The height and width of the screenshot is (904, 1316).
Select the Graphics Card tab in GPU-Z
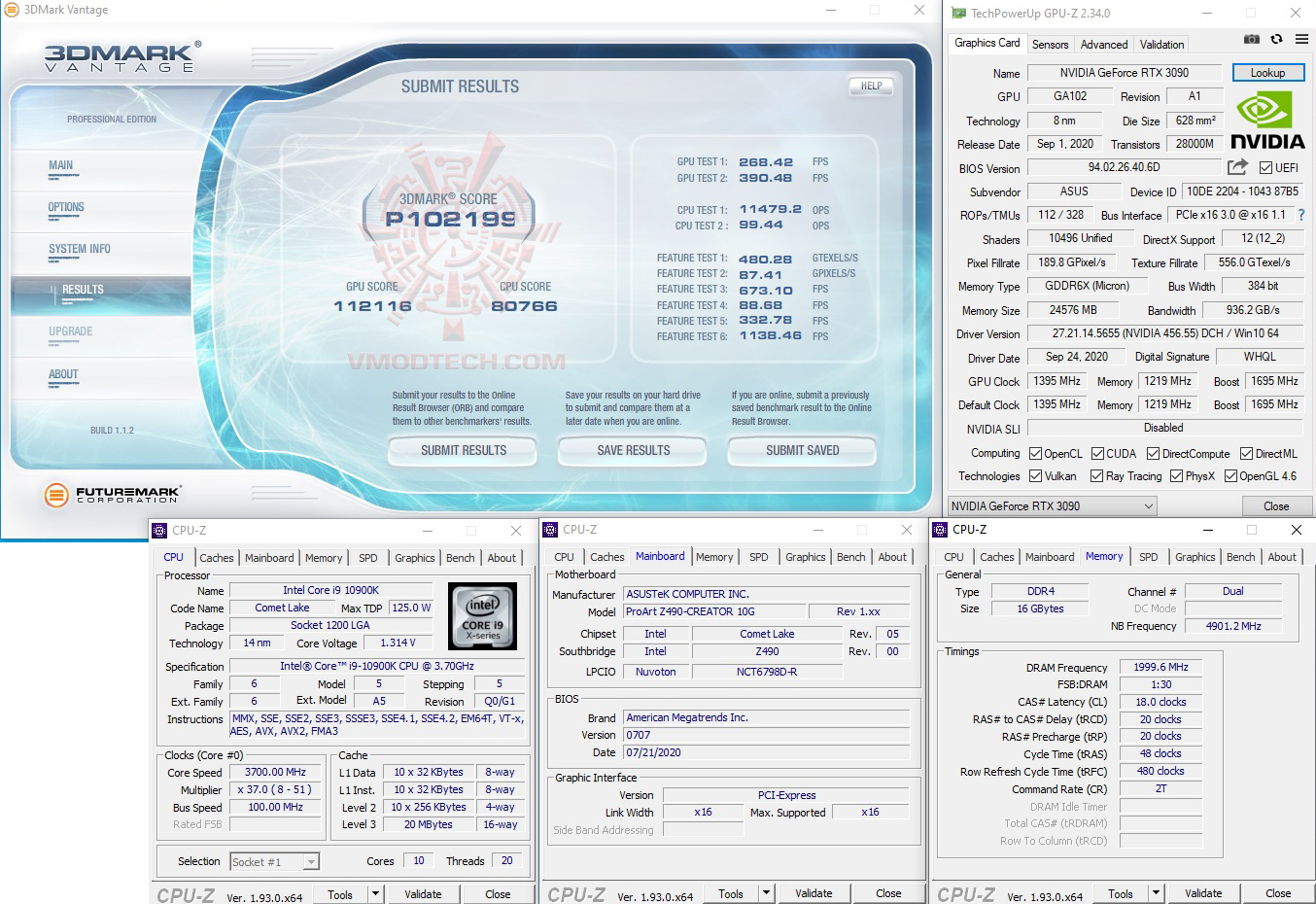pos(987,43)
